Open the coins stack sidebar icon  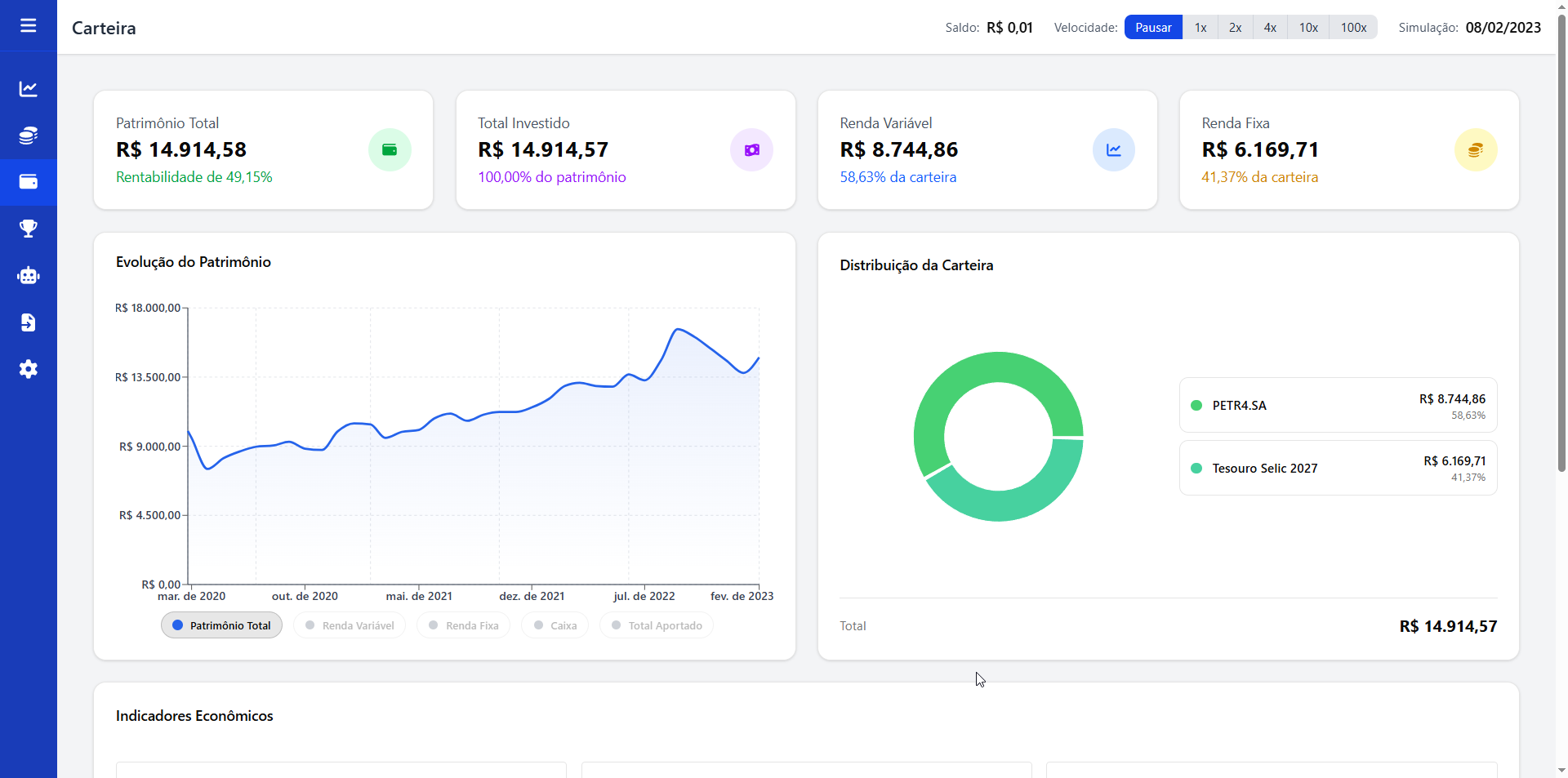click(x=28, y=136)
